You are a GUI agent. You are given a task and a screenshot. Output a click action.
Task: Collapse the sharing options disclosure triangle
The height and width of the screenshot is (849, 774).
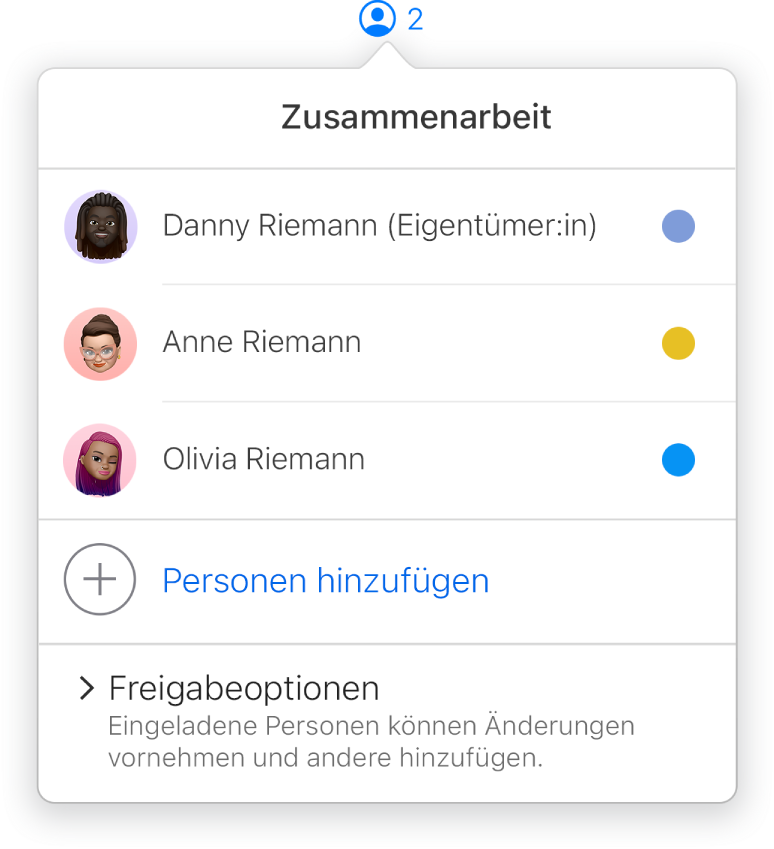[x=83, y=687]
